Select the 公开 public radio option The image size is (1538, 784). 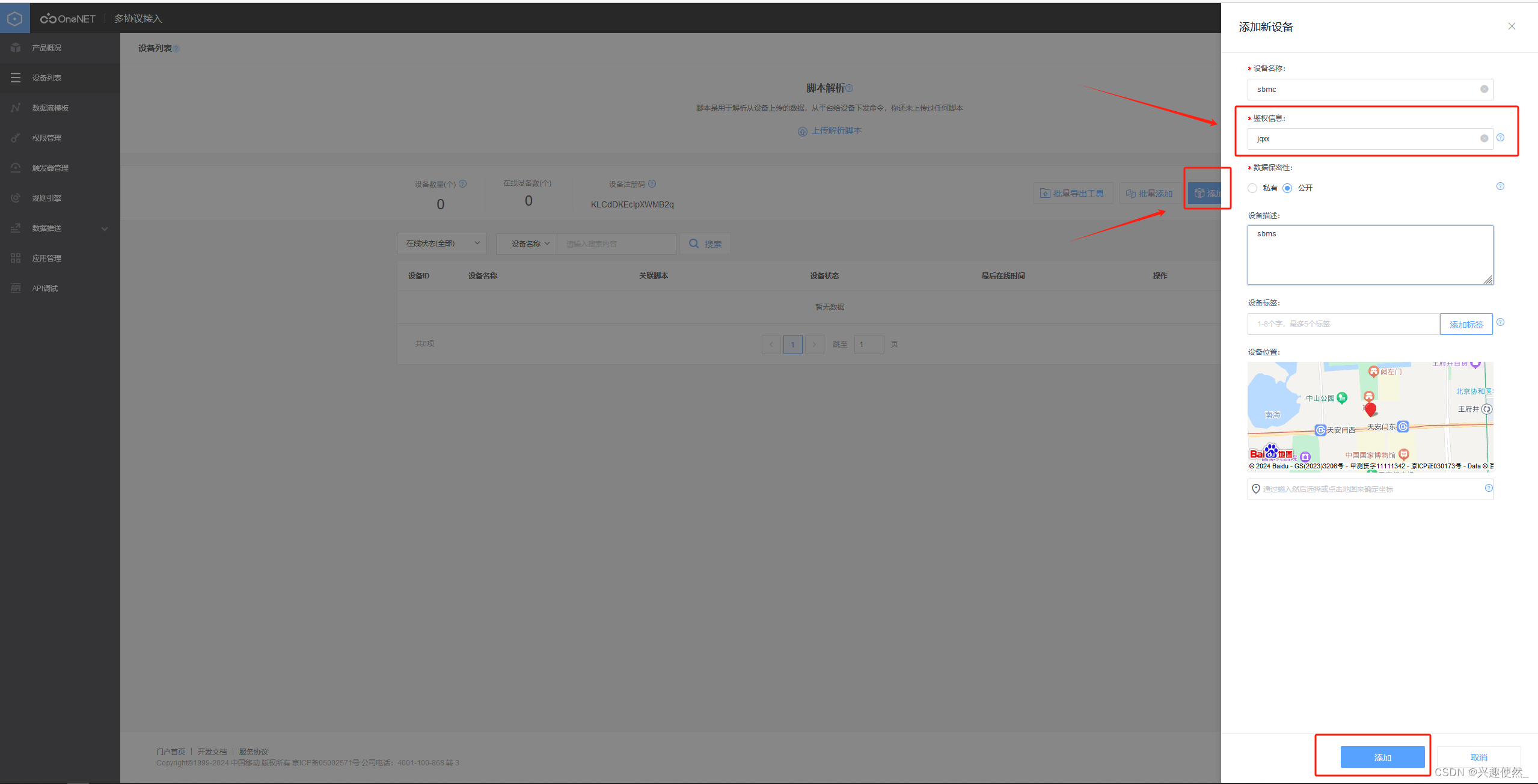(1287, 188)
